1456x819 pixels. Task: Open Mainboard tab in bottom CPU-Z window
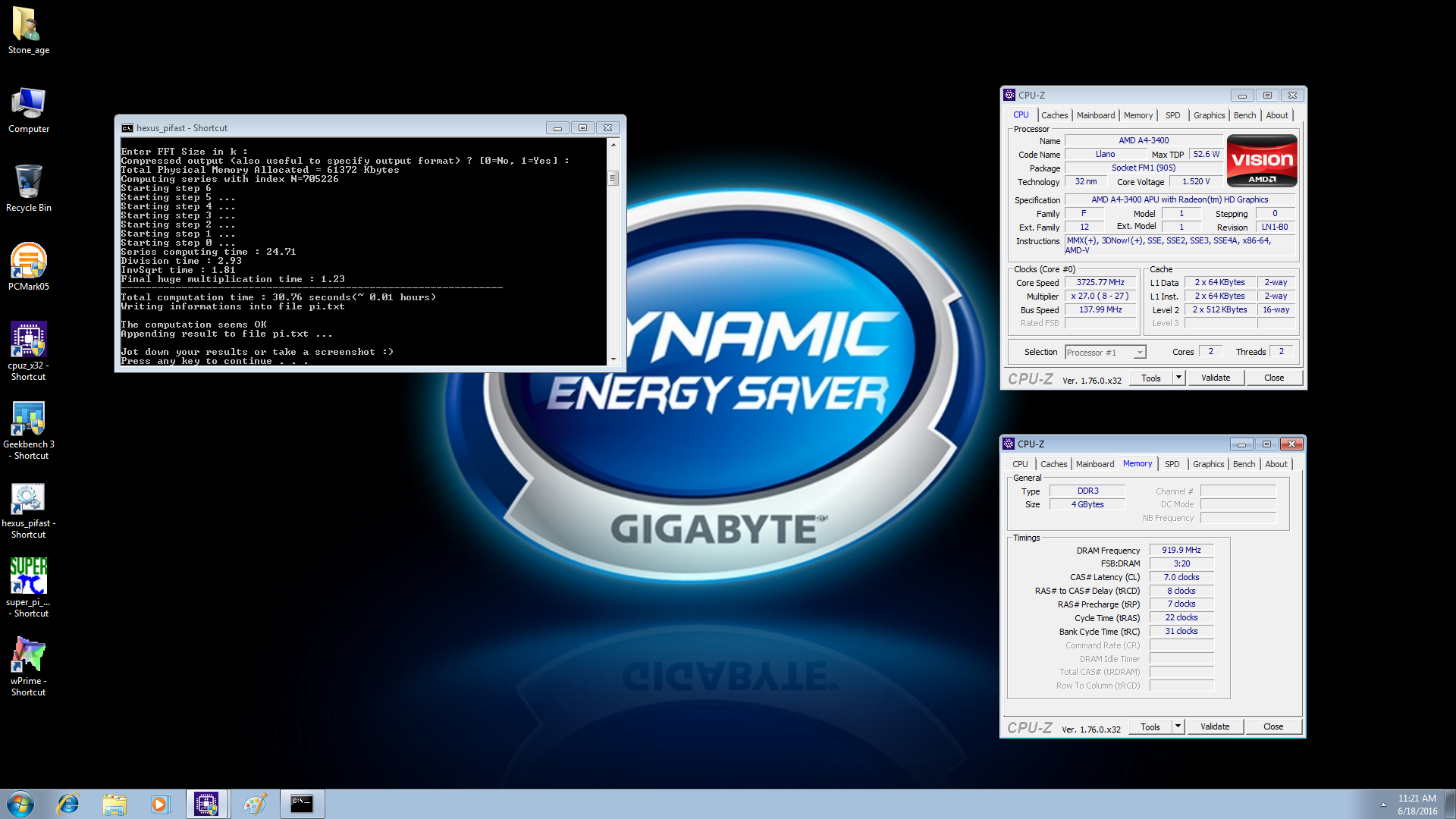(1095, 464)
